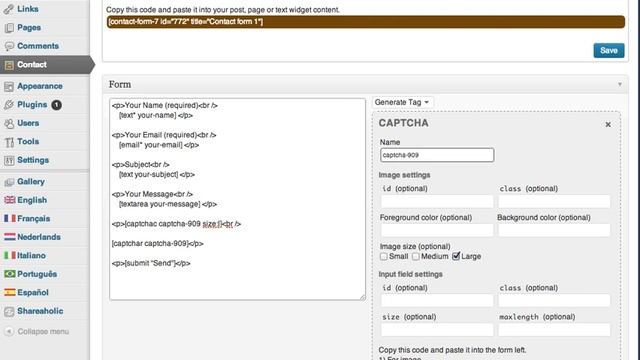Click the English flag icon

click(x=9, y=200)
